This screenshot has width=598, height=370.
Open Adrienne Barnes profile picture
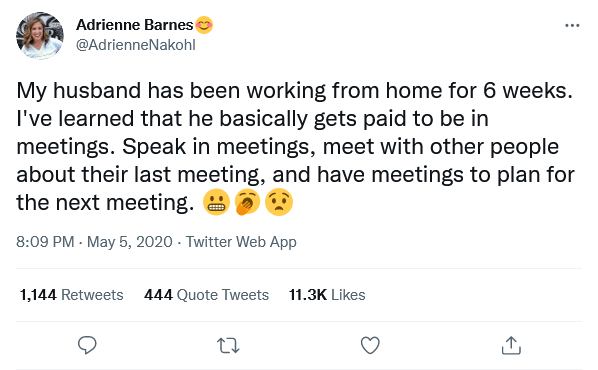(x=40, y=35)
